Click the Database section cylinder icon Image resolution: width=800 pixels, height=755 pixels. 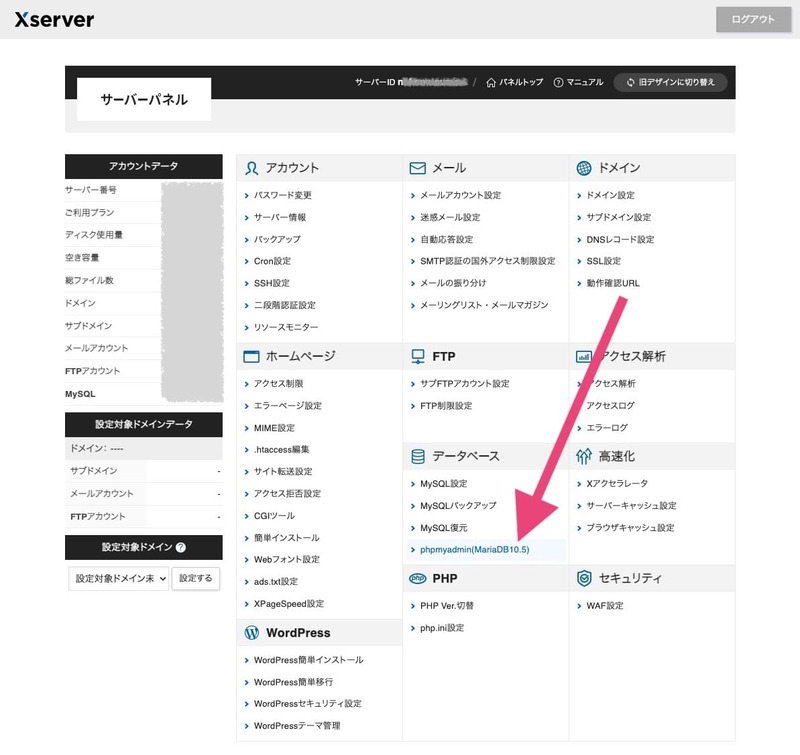(418, 456)
